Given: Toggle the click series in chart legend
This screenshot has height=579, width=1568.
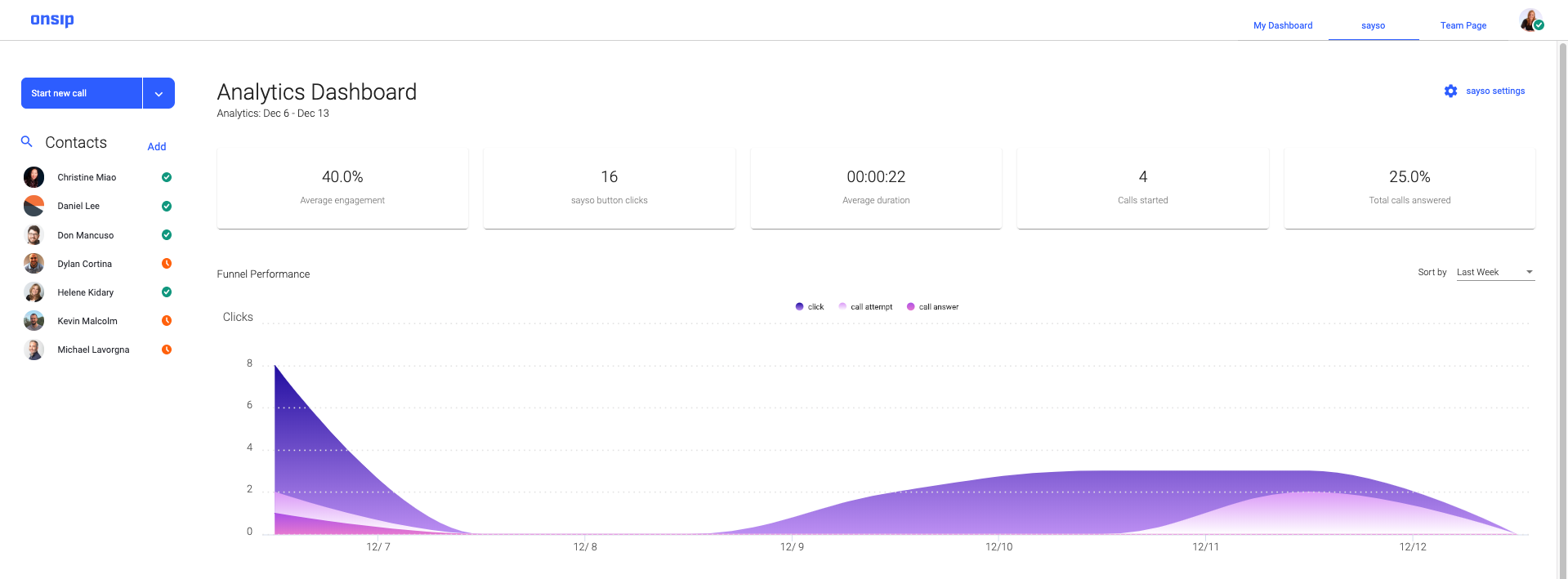Looking at the screenshot, I should click(x=809, y=307).
